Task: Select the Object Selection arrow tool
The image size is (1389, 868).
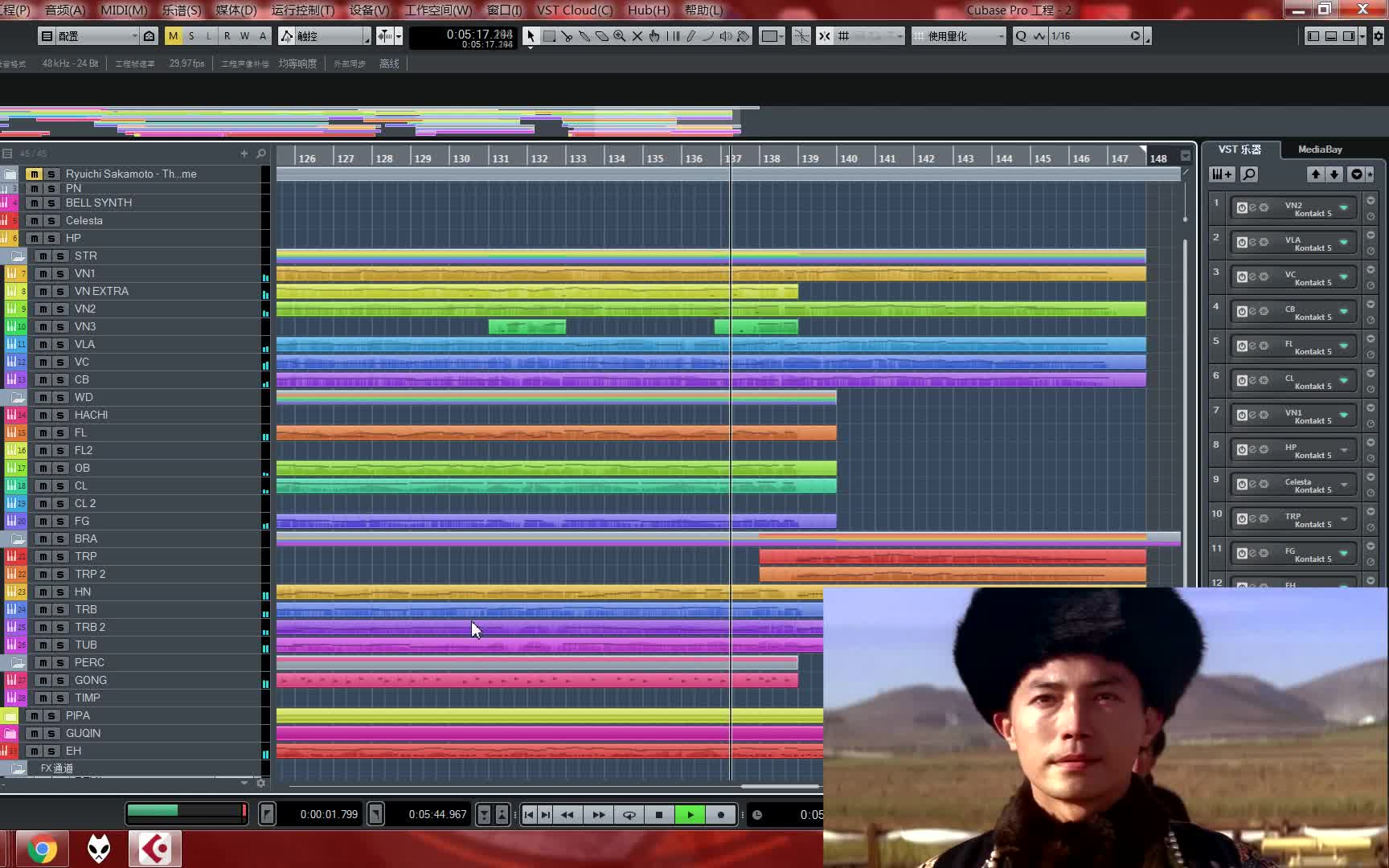Action: (531, 36)
